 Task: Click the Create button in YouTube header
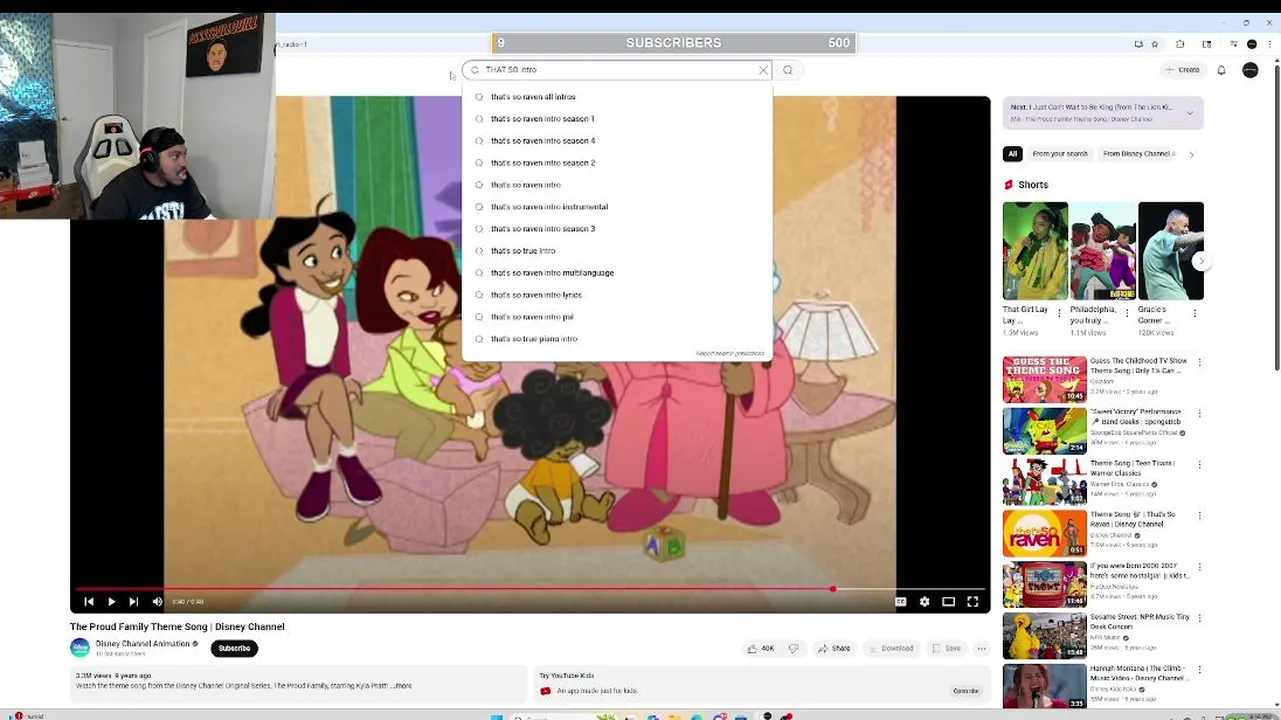point(1182,70)
